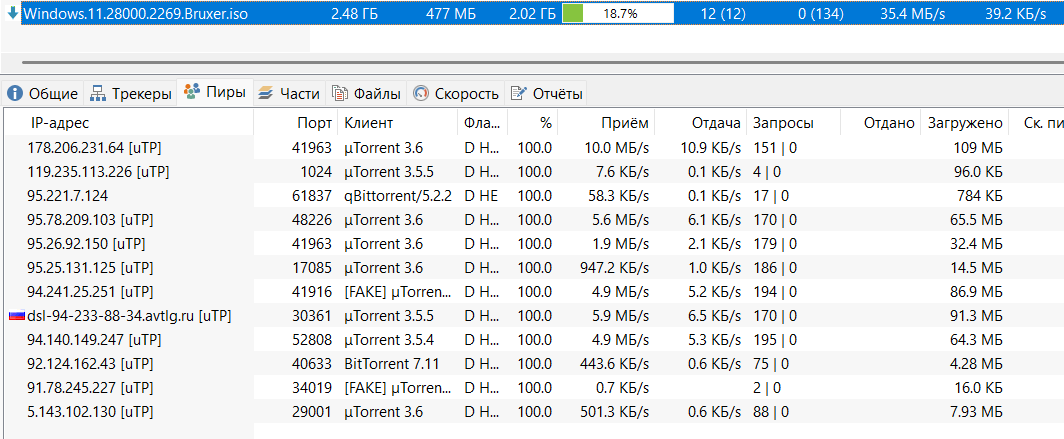This screenshot has width=1064, height=439.
Task: Select peer 119.235.113.226 [uTP]
Action: point(98,172)
